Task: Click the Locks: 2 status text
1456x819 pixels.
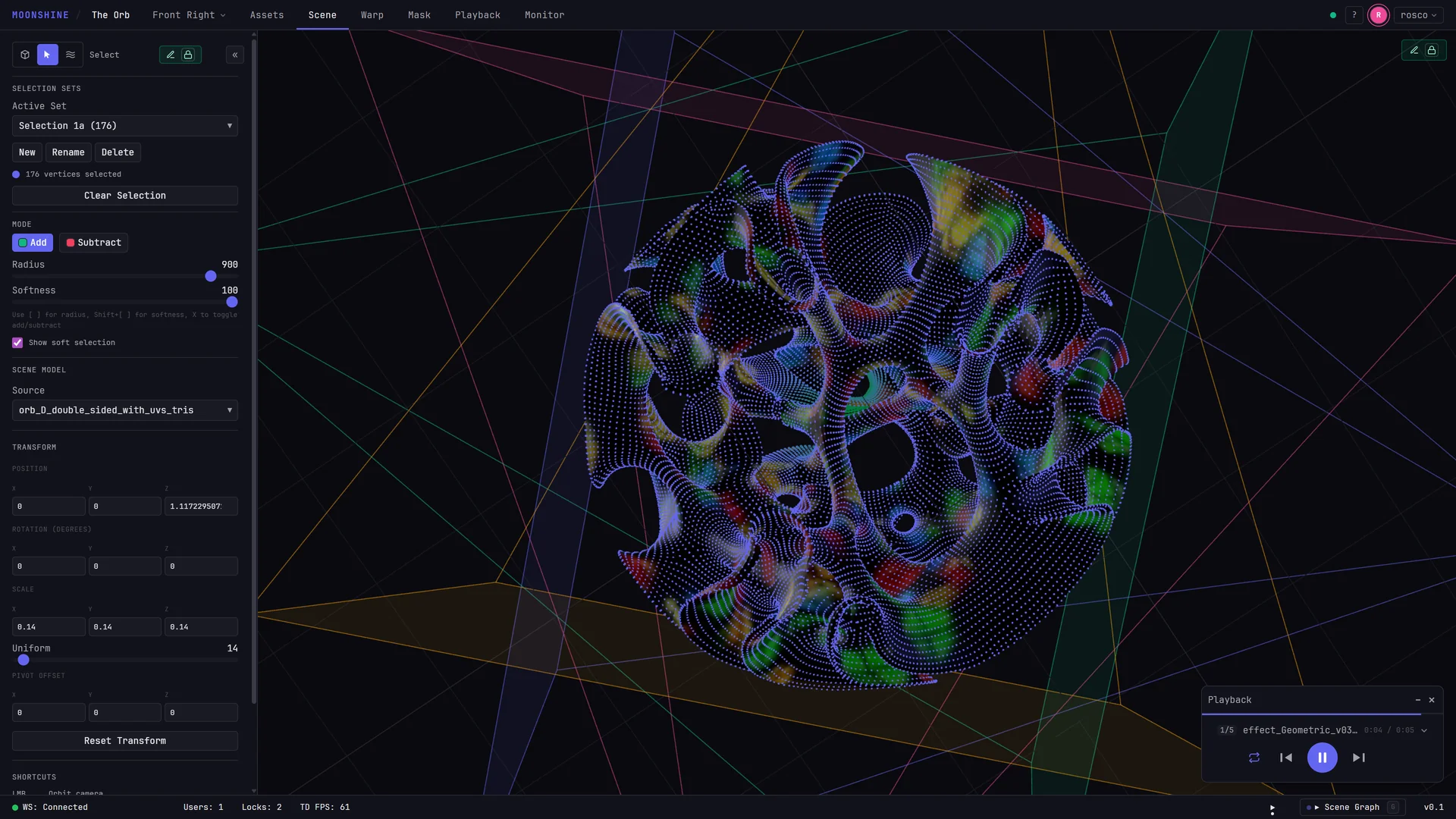Action: tap(262, 808)
